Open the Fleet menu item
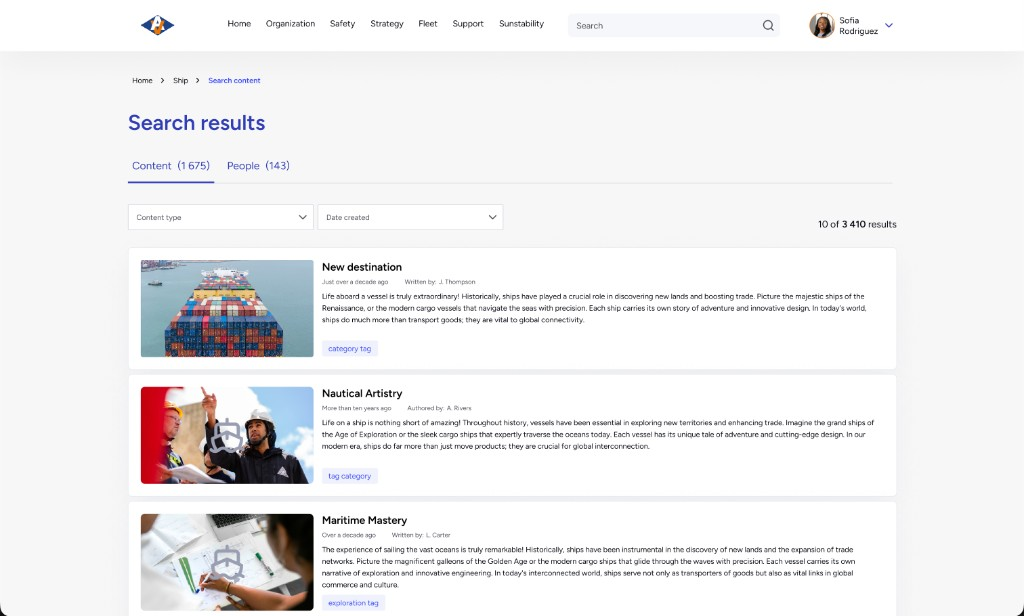Screen dimensions: 1024x616 tap(428, 24)
